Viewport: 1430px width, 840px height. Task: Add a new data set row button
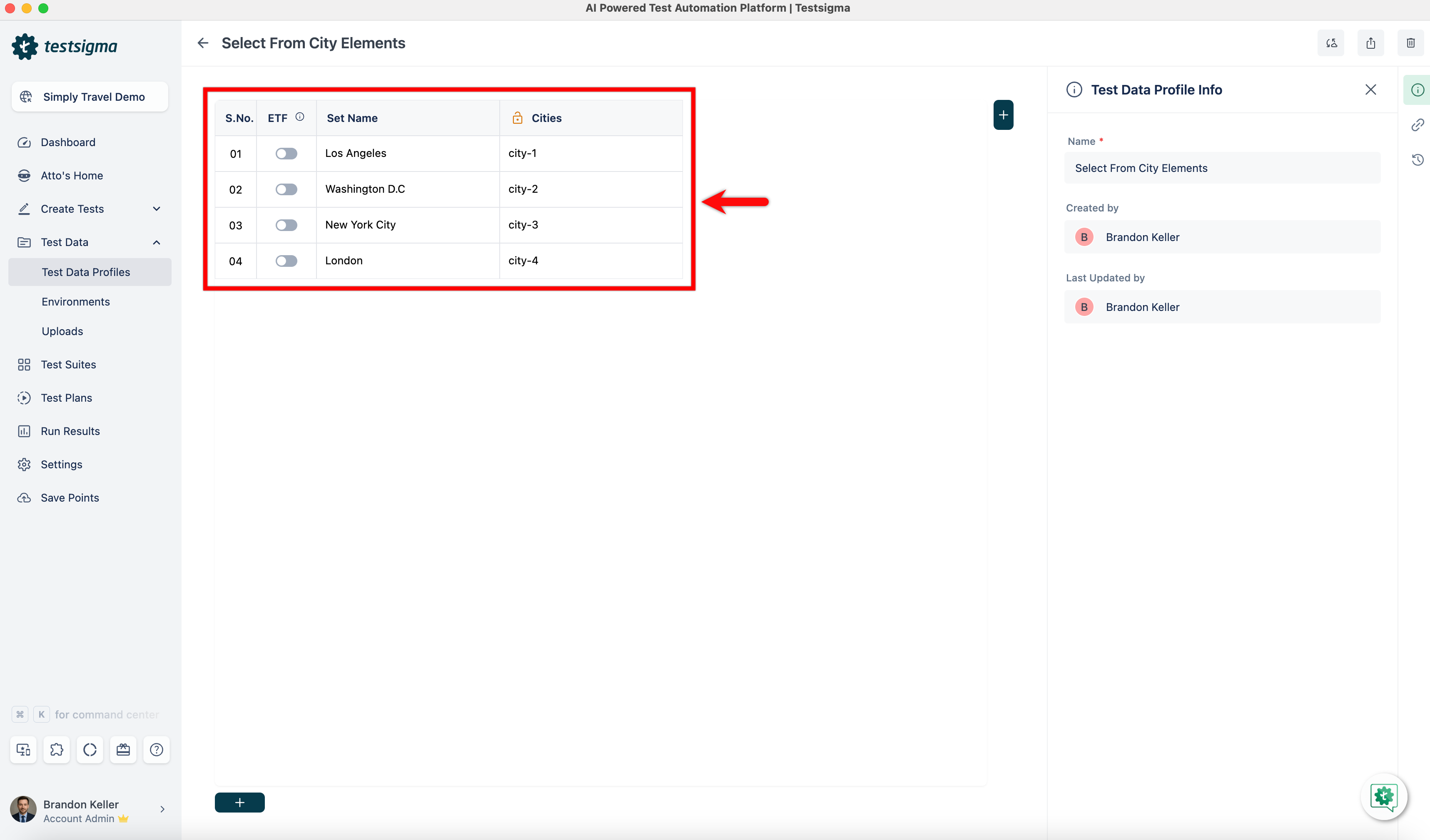239,803
